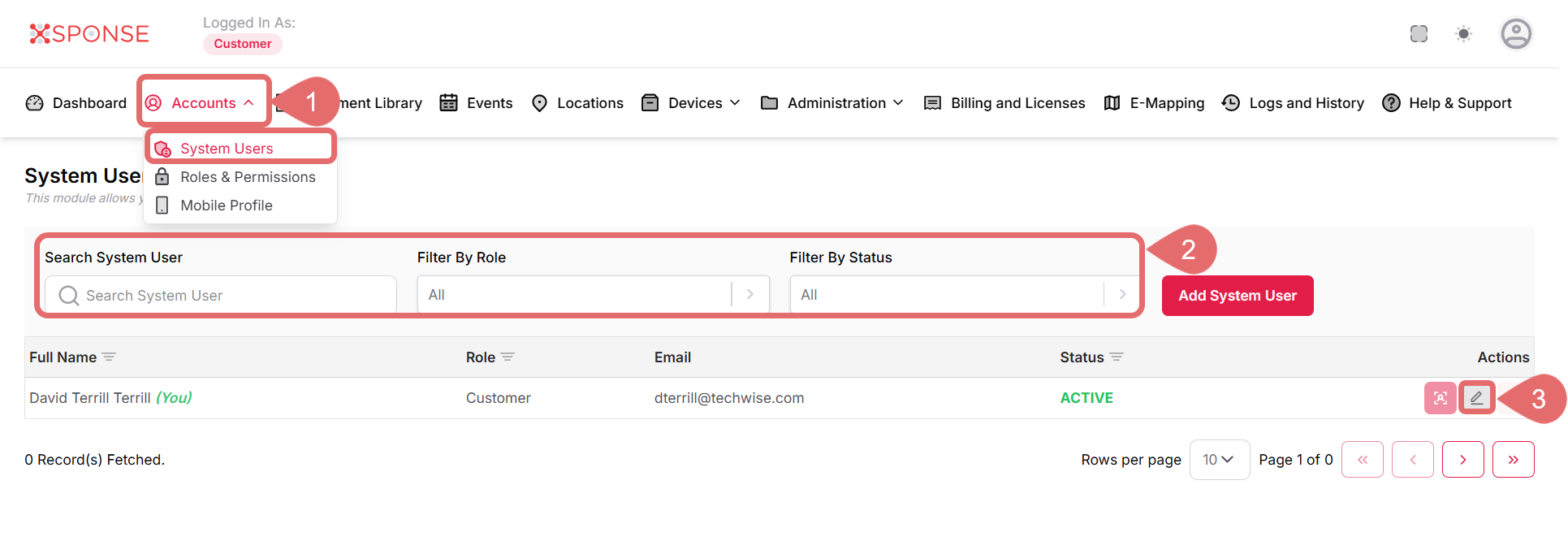1568x541 pixels.
Task: Open the Events calendar page
Action: coord(476,103)
